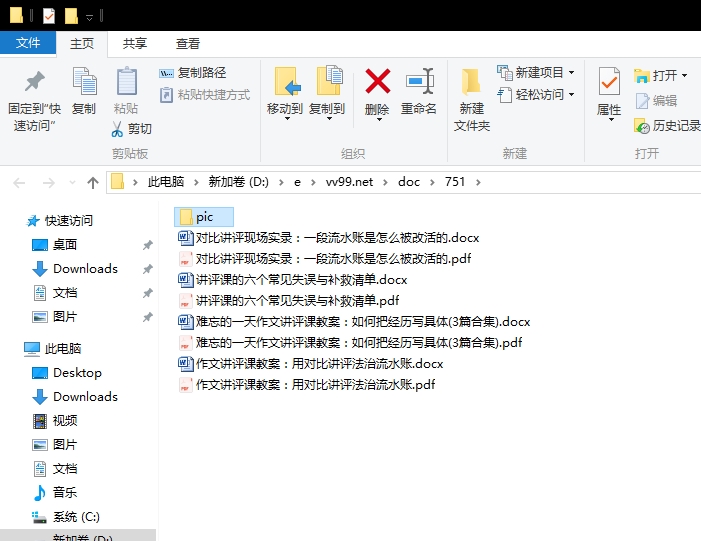This screenshot has height=541, width=701.
Task: Open recent locations dropdown arrow
Action: coord(72,182)
